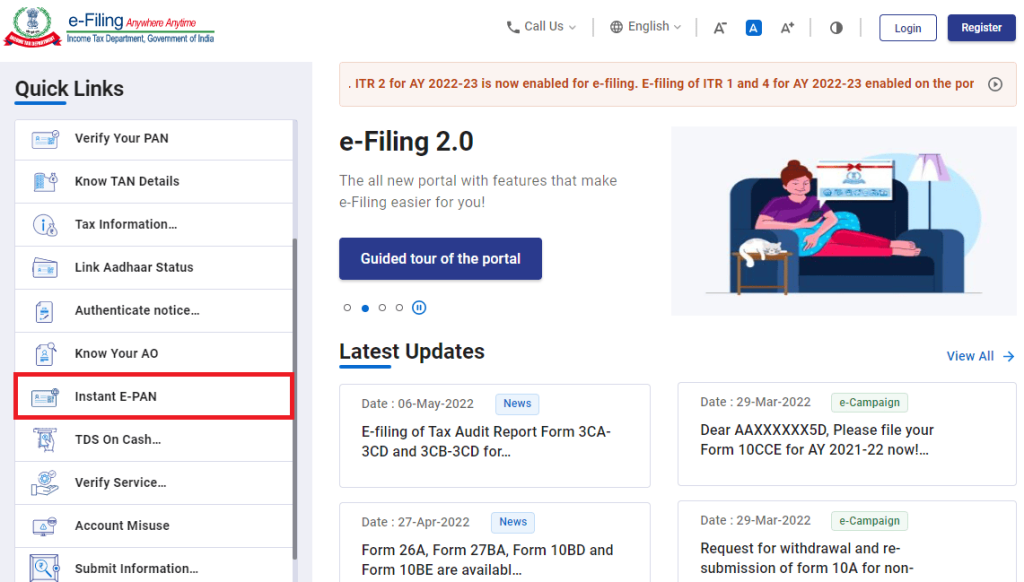Open the Know TAN Details quick link
Viewport: 1024px width, 582px height.
click(x=154, y=182)
